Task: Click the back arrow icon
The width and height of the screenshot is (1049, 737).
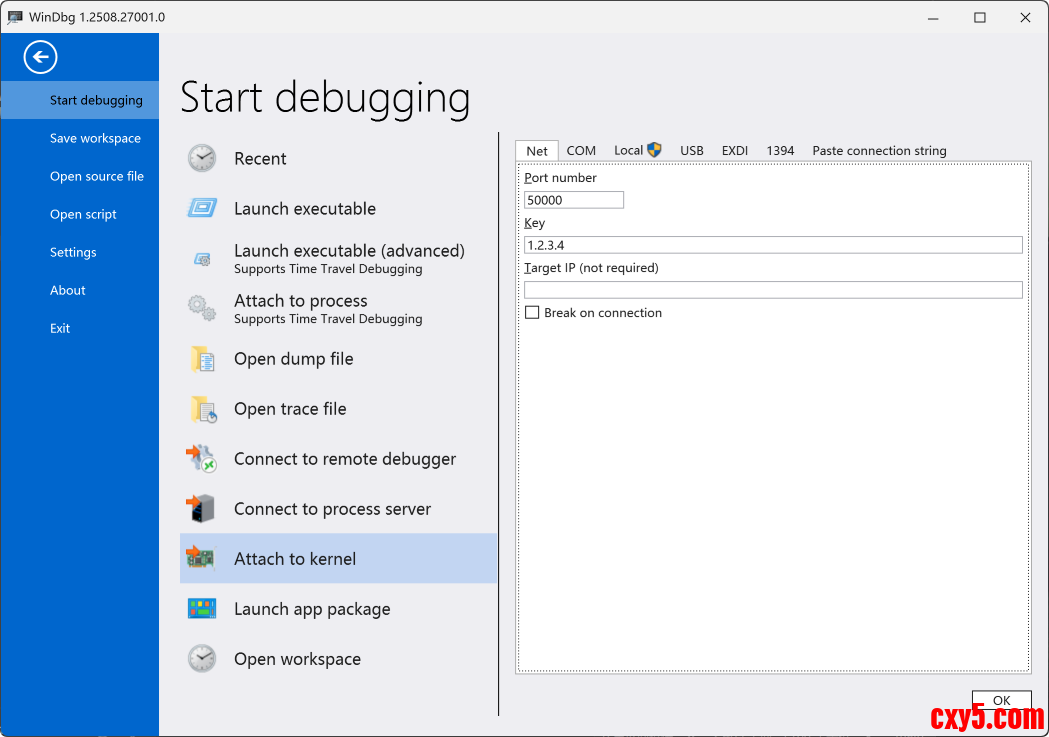Action: click(x=41, y=57)
